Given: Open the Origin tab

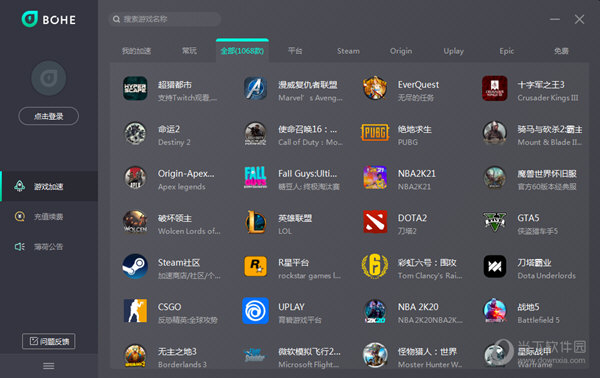Looking at the screenshot, I should (401, 51).
